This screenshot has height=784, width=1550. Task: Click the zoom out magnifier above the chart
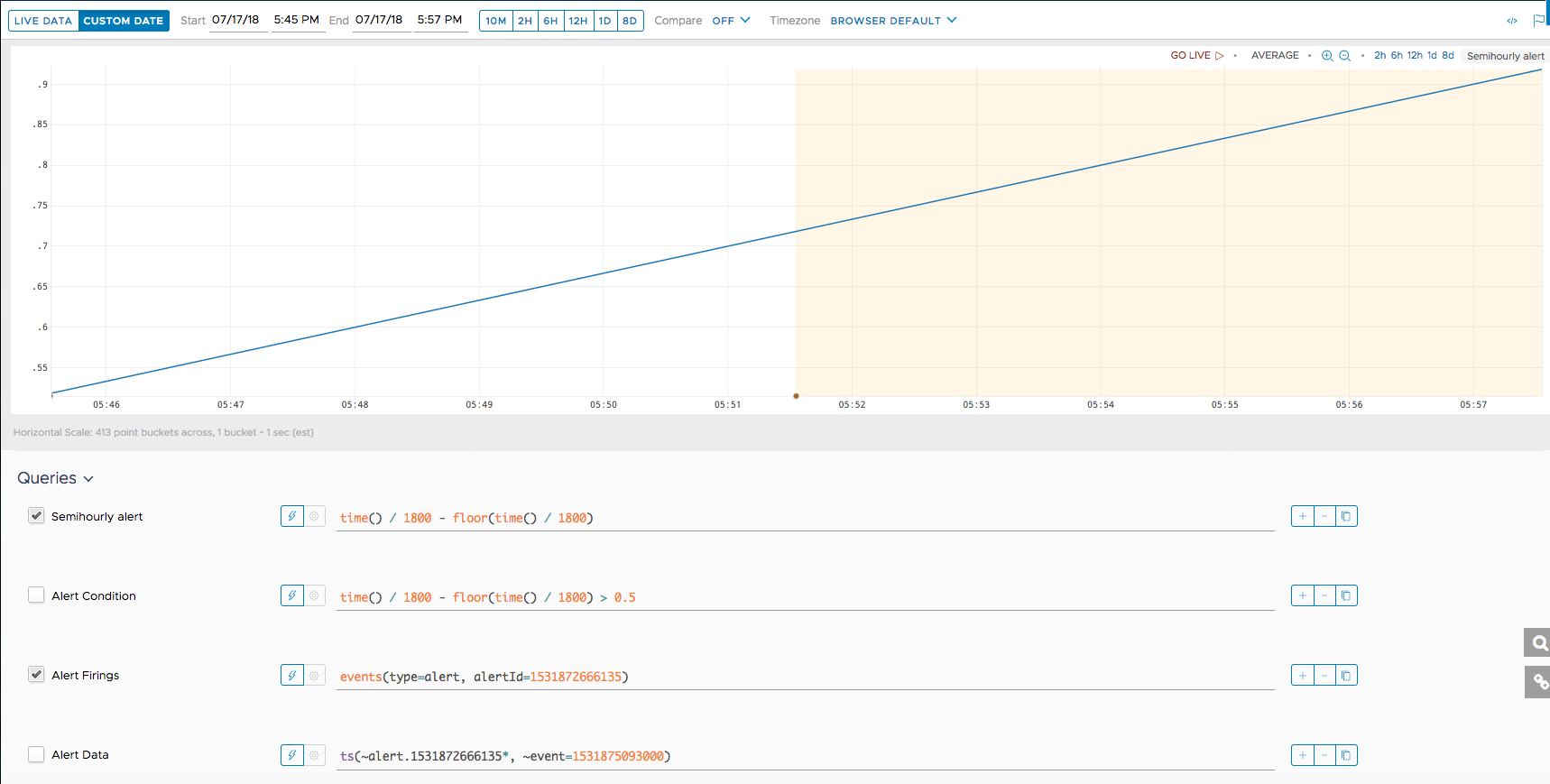coord(1344,56)
